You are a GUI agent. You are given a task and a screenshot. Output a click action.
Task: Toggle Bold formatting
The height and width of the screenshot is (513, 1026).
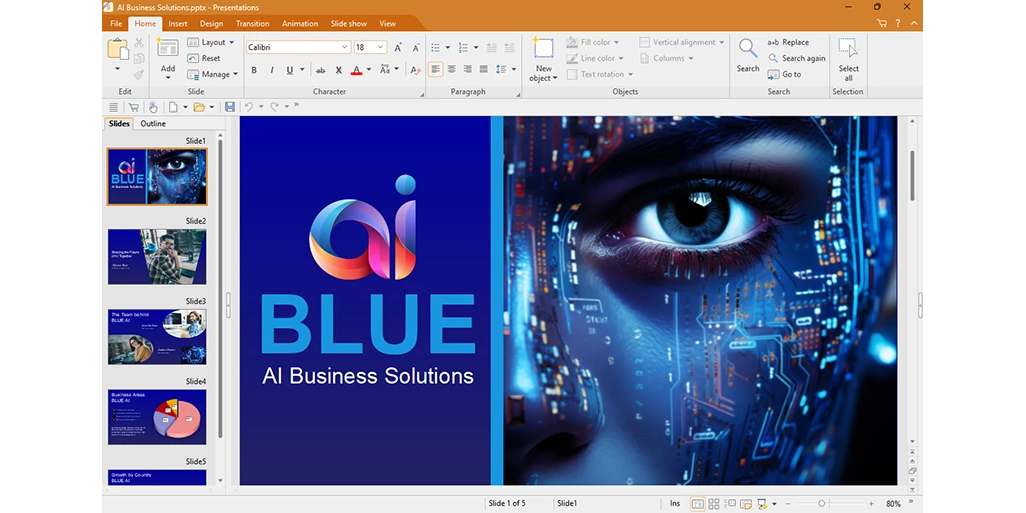(x=254, y=70)
